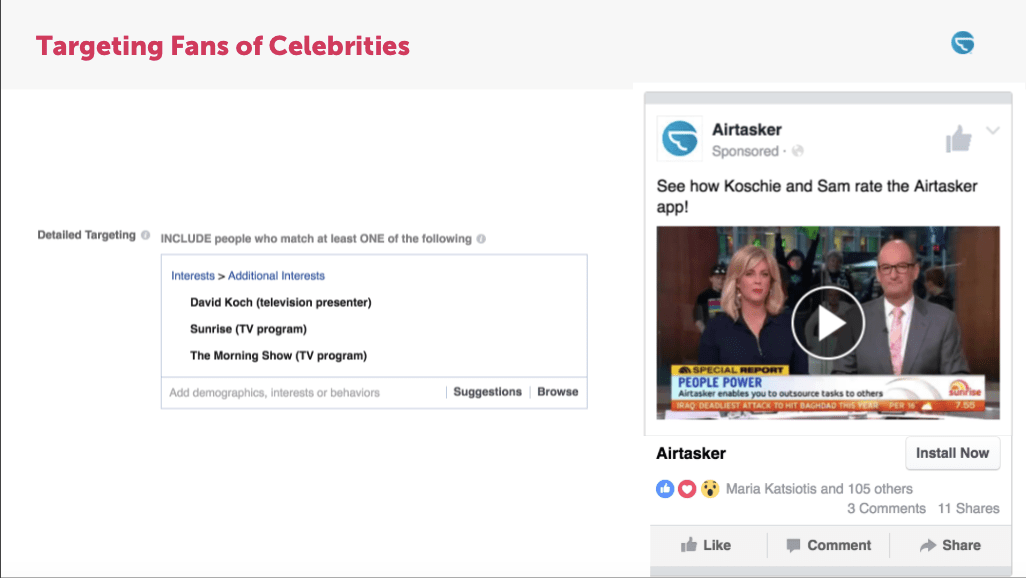
Task: Open targeting Suggestions
Action: point(487,392)
